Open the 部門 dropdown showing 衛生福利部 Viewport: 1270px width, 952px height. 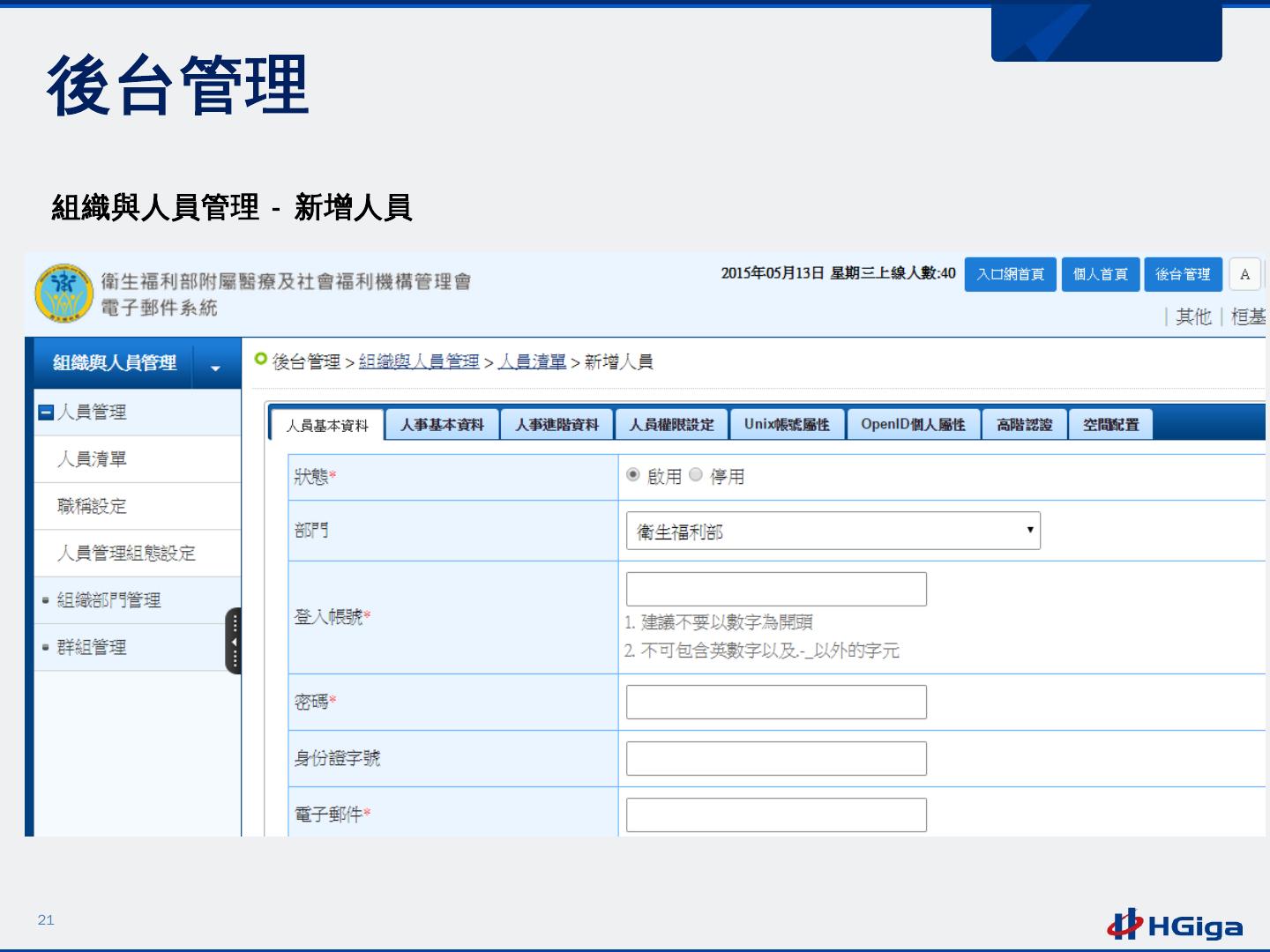[x=833, y=531]
